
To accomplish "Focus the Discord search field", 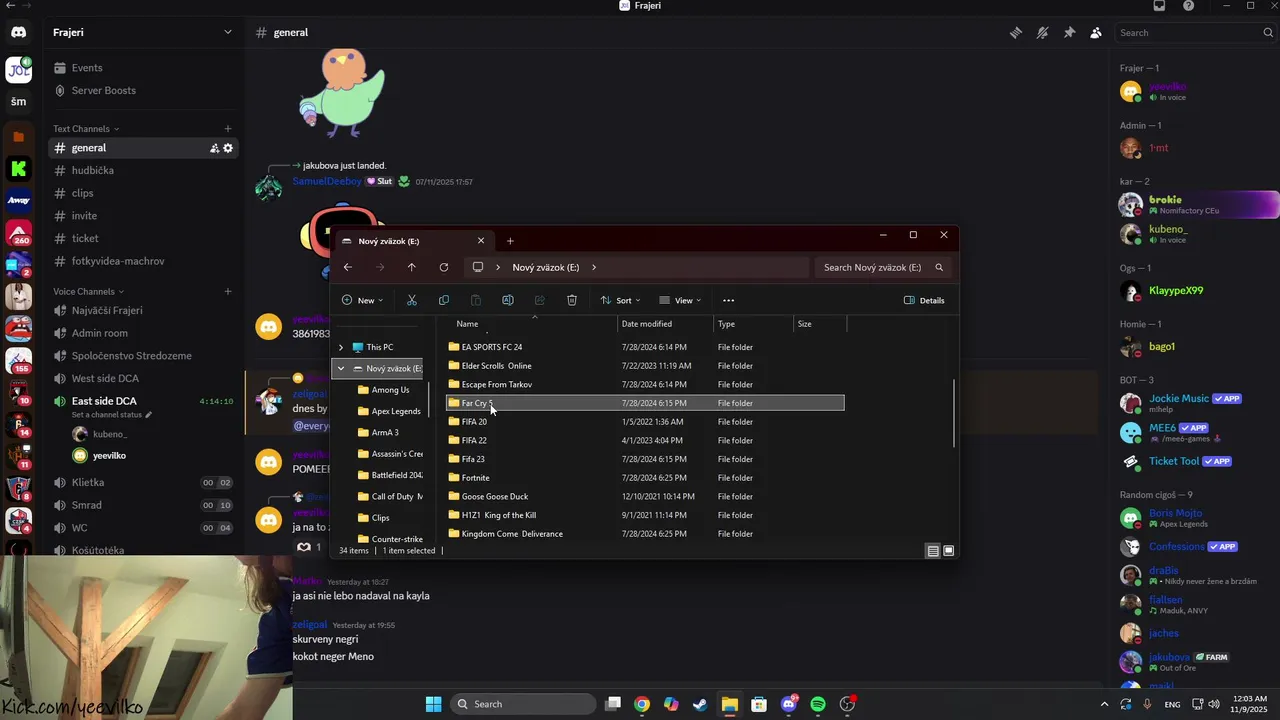I will click(x=1195, y=33).
